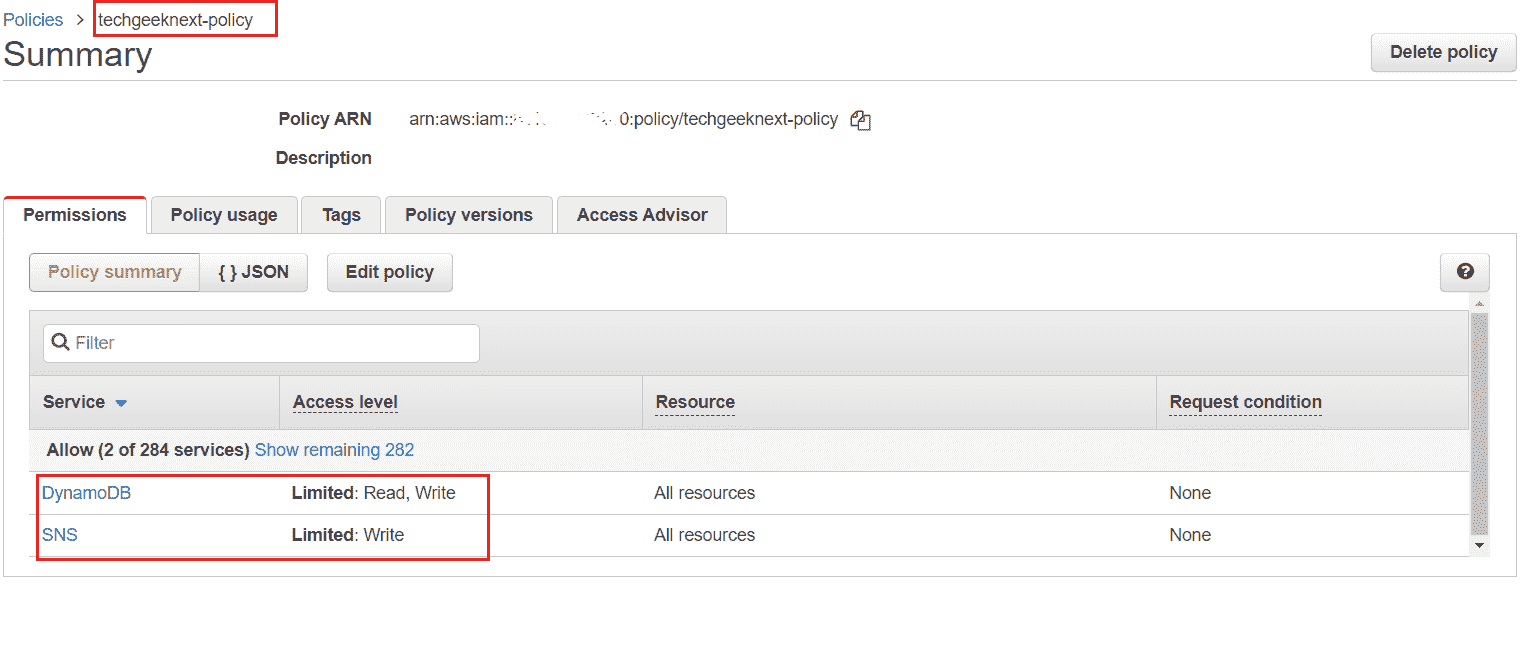Screen dimensions: 1526x650
Task: Copy the Policy ARN using copy icon
Action: coord(860,120)
